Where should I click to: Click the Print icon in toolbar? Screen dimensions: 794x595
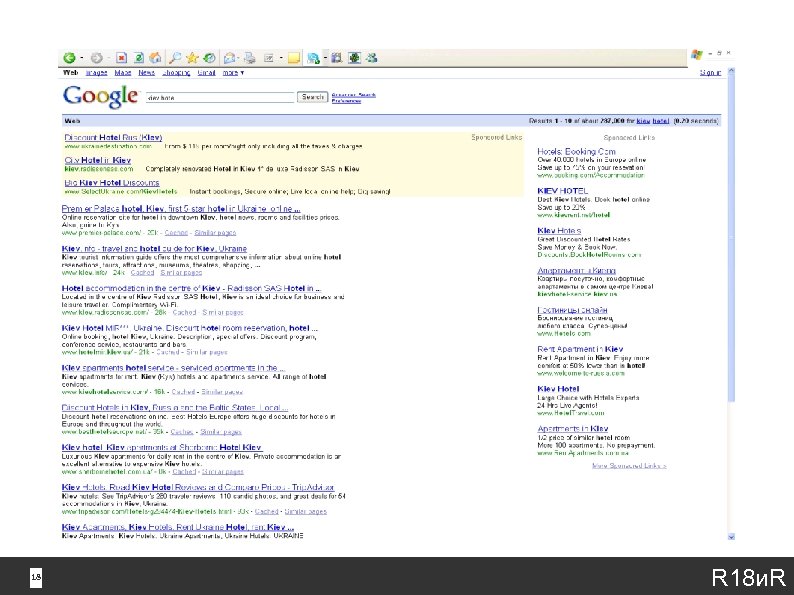point(250,58)
